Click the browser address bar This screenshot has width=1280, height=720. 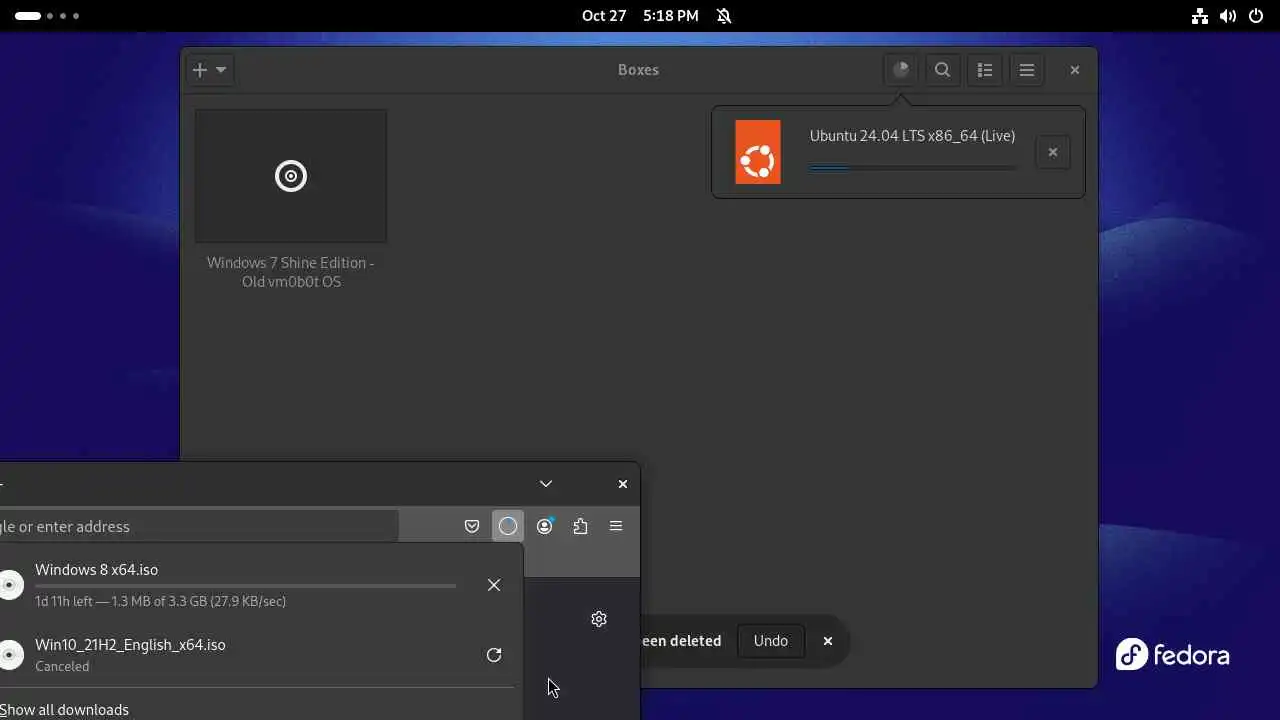(x=198, y=526)
